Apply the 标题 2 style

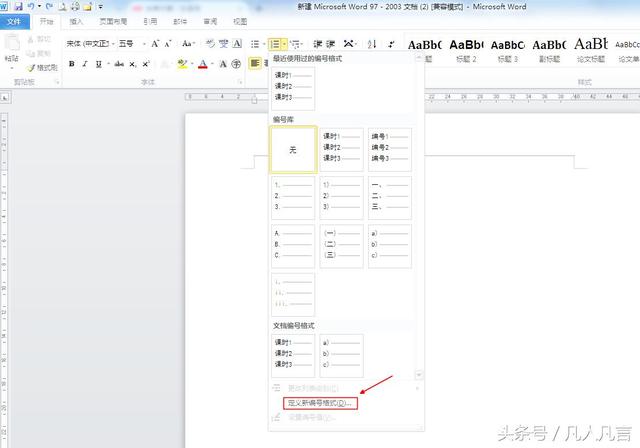click(x=466, y=51)
